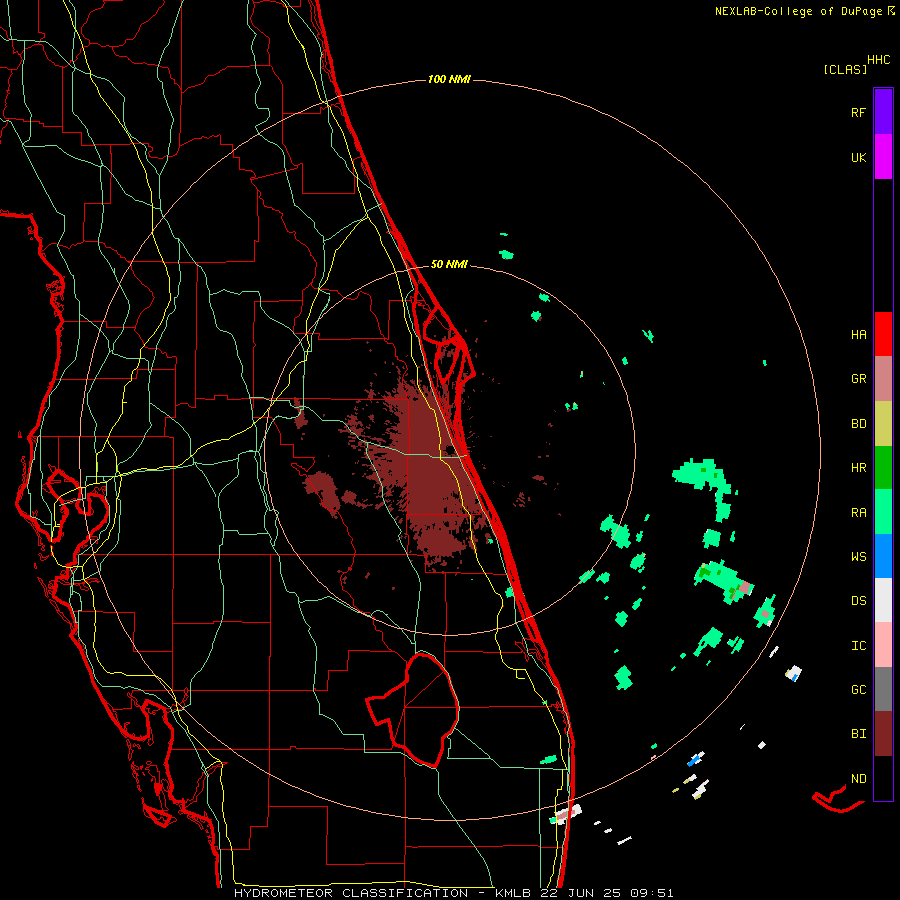Click the Cape Canaveral coastline outline
The width and height of the screenshot is (900, 900).
(x=448, y=347)
